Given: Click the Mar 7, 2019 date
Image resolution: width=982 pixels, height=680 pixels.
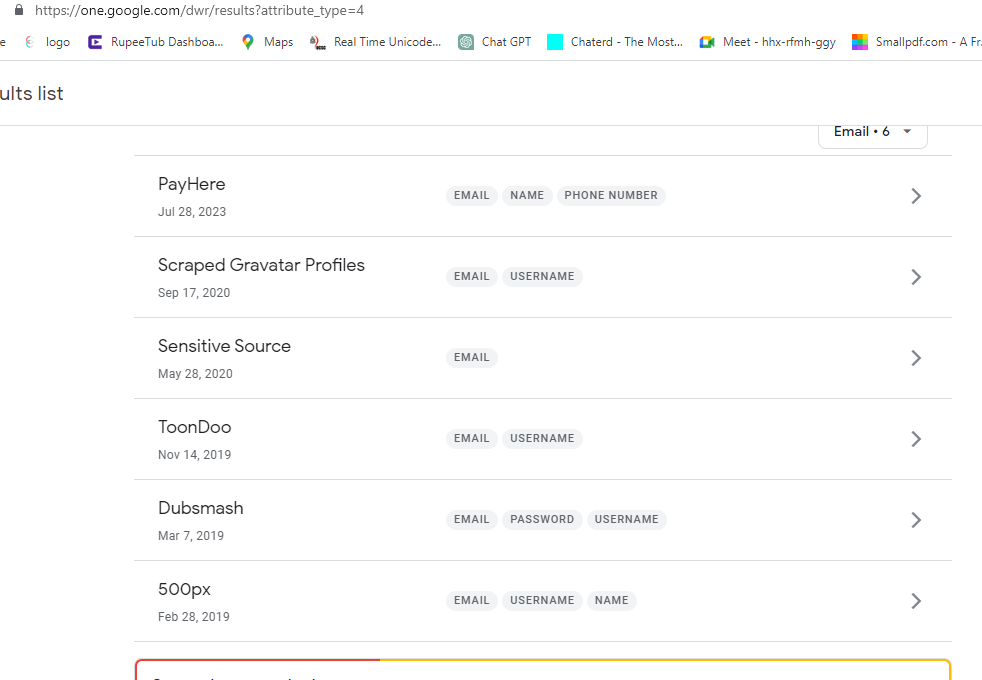Looking at the screenshot, I should pyautogui.click(x=191, y=535).
